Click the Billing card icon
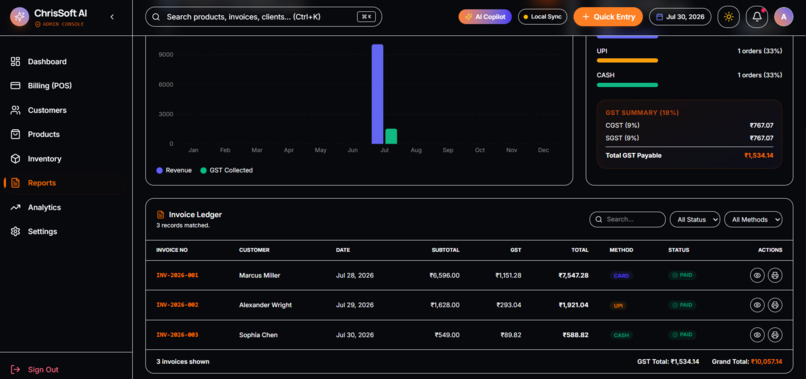The height and width of the screenshot is (379, 806). click(x=15, y=86)
